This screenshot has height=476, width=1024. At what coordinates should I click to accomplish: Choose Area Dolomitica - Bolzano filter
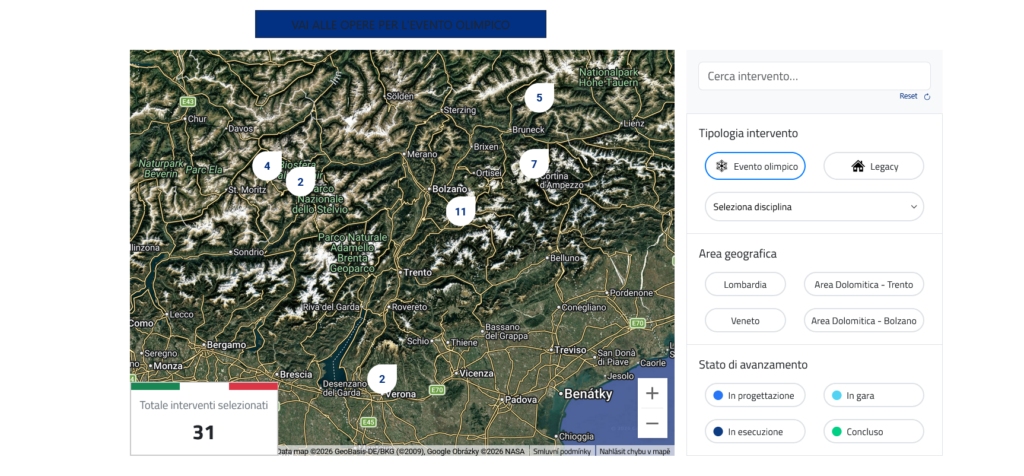(x=863, y=321)
